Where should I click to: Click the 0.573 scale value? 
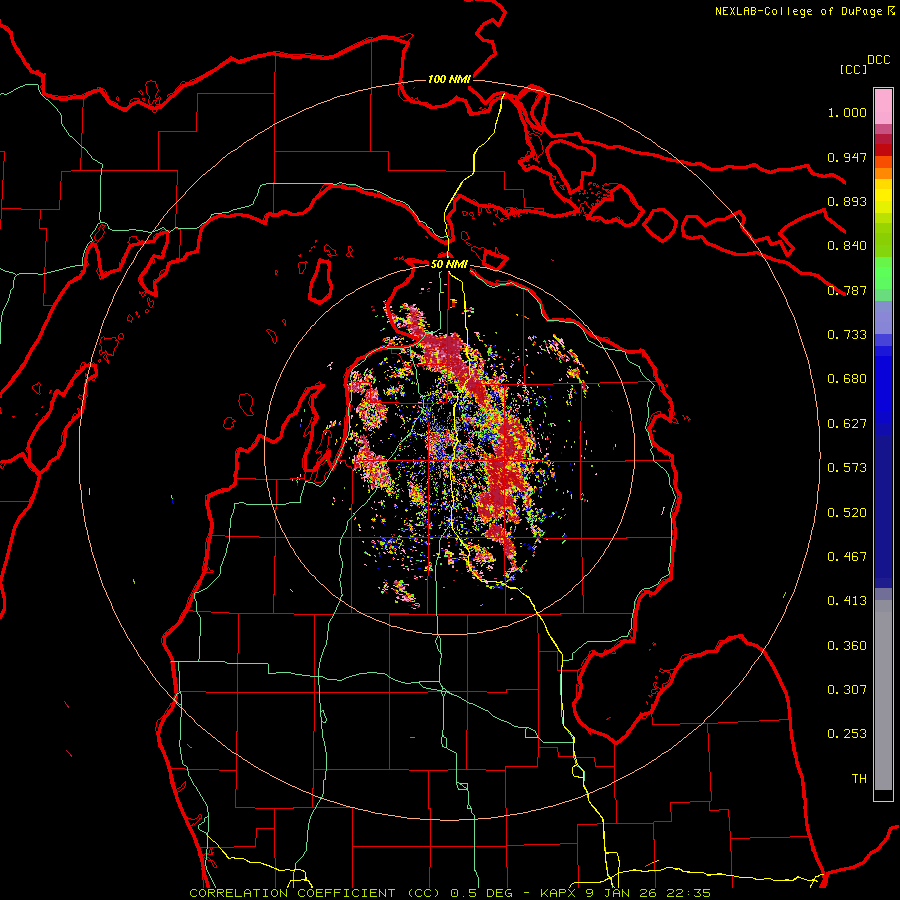coord(847,468)
